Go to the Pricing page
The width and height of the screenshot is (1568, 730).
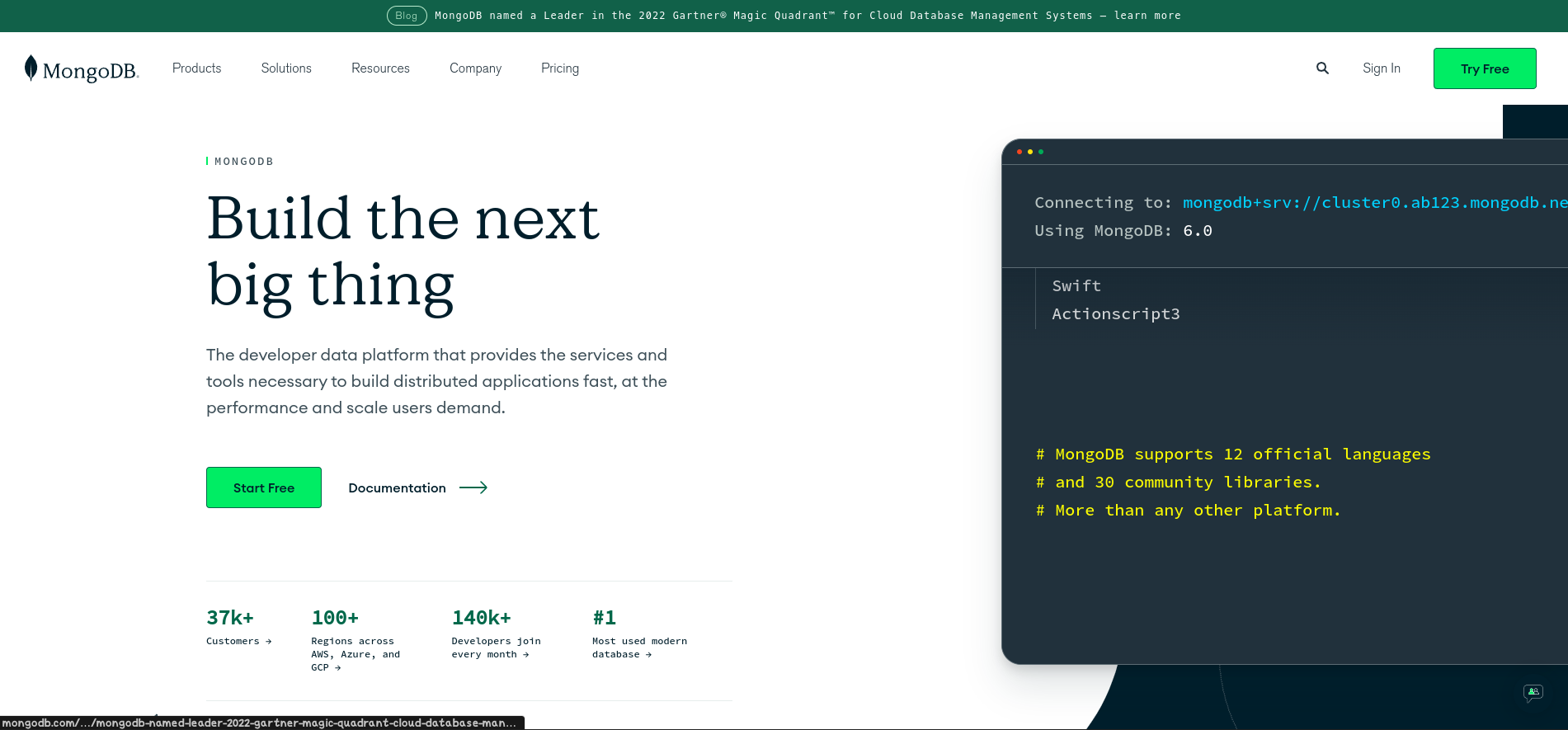pyautogui.click(x=560, y=68)
